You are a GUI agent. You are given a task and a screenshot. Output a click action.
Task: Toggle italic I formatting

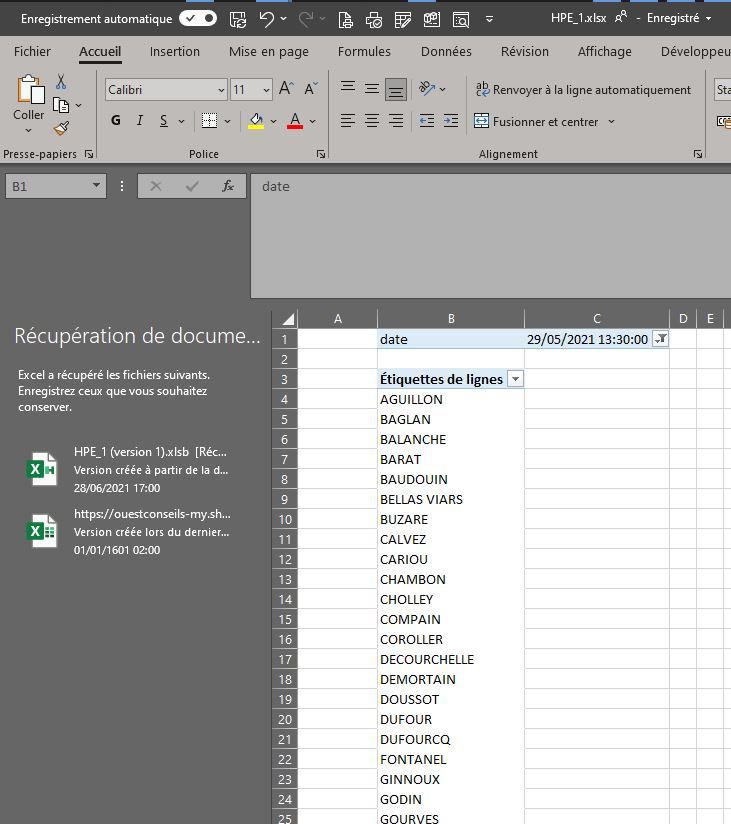tap(140, 121)
